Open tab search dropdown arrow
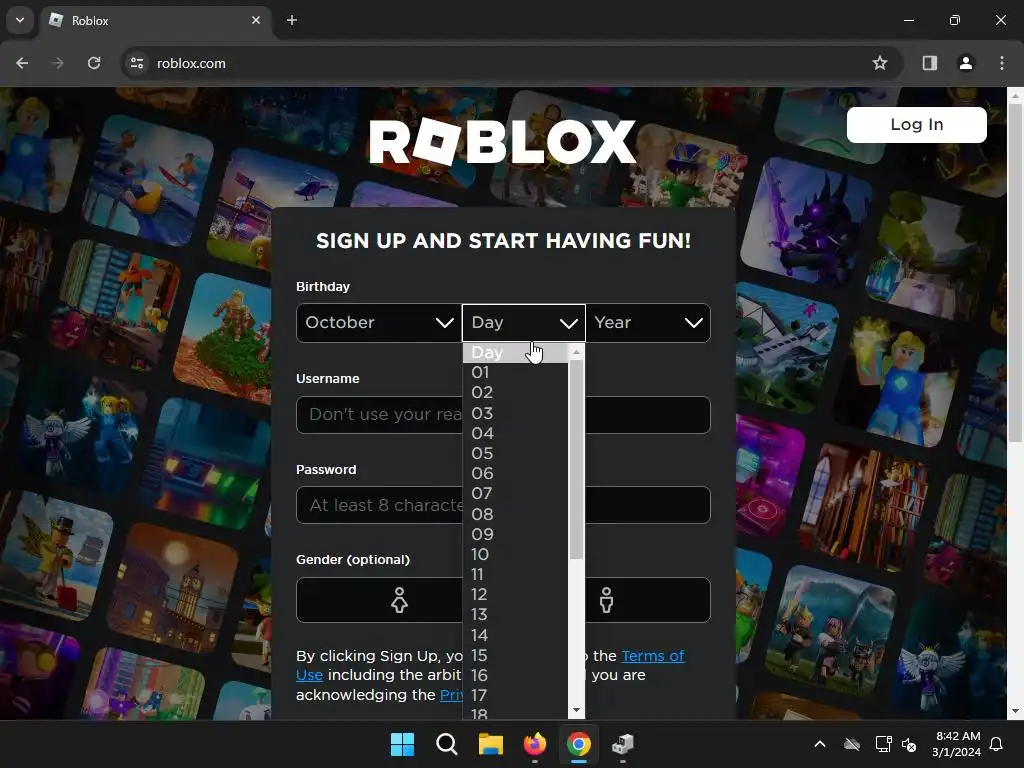The height and width of the screenshot is (768, 1024). [x=20, y=20]
